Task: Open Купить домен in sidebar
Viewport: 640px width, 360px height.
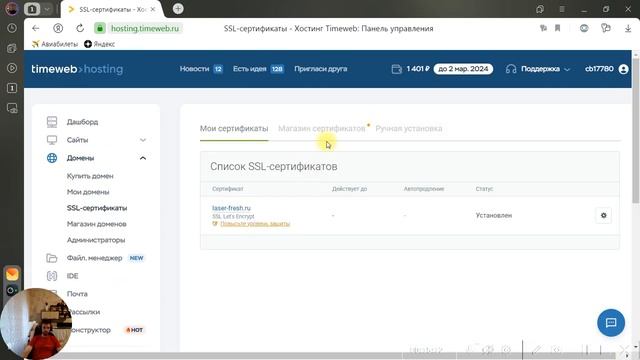Action: click(x=90, y=176)
